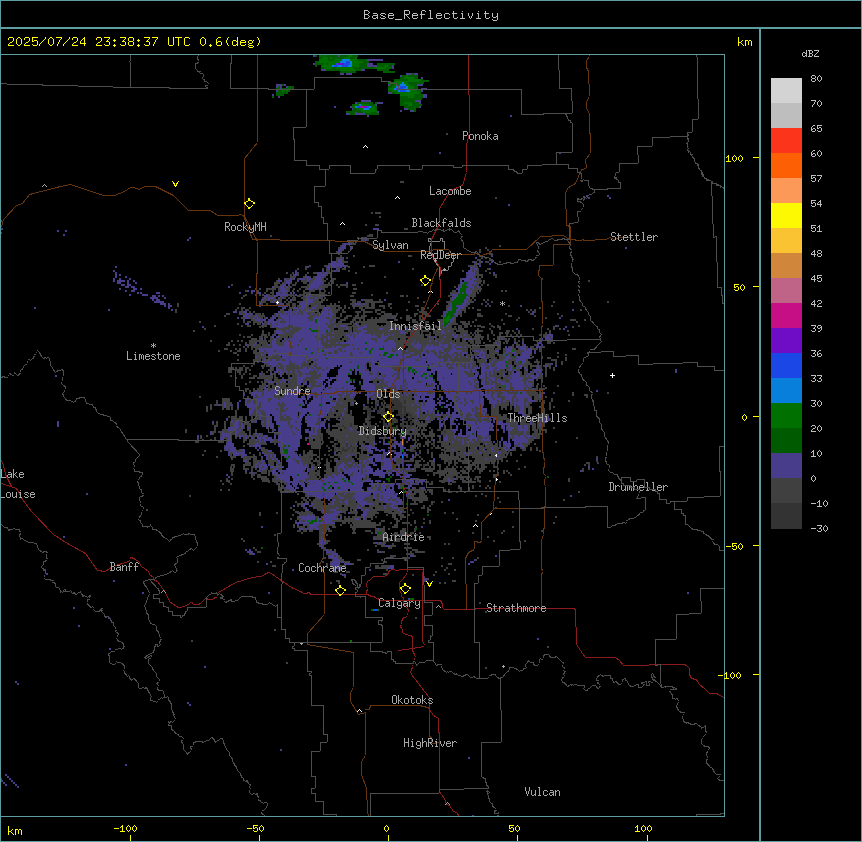Click the Didsbury label
The height and width of the screenshot is (842, 862).
[x=383, y=431]
